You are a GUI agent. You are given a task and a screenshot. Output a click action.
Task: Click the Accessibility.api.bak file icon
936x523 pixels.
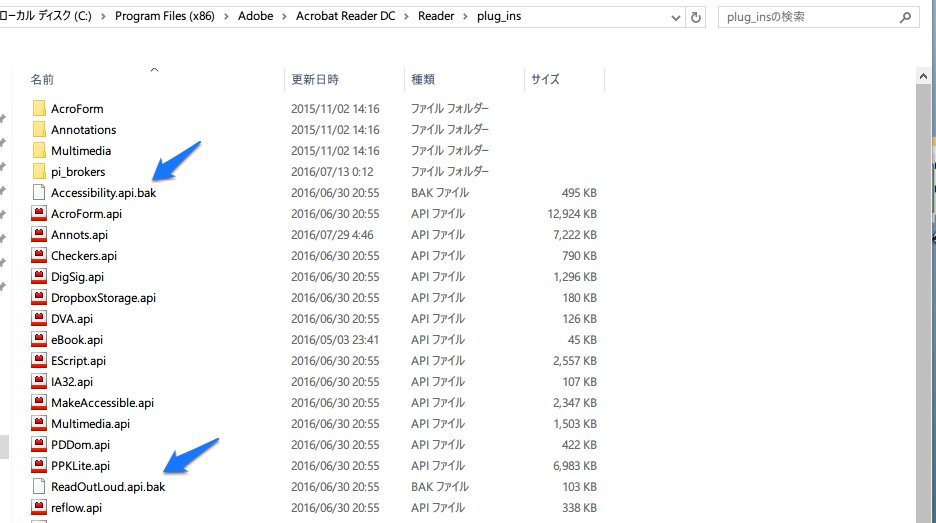coord(39,192)
